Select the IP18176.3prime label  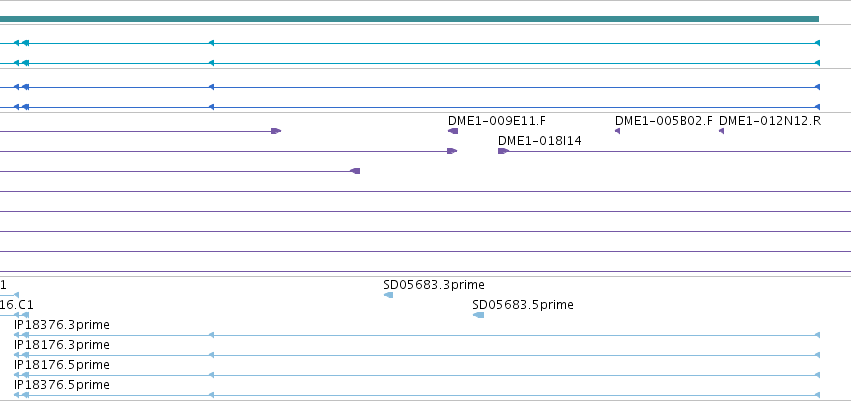(x=62, y=345)
